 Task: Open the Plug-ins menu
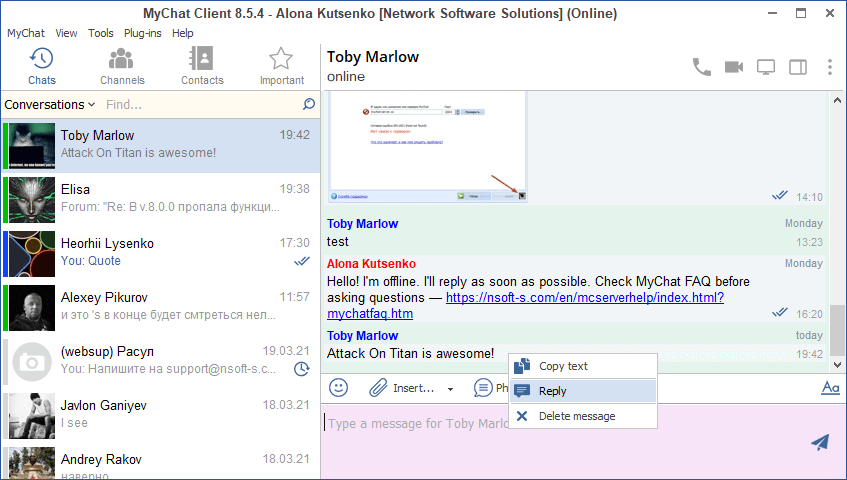[x=143, y=33]
